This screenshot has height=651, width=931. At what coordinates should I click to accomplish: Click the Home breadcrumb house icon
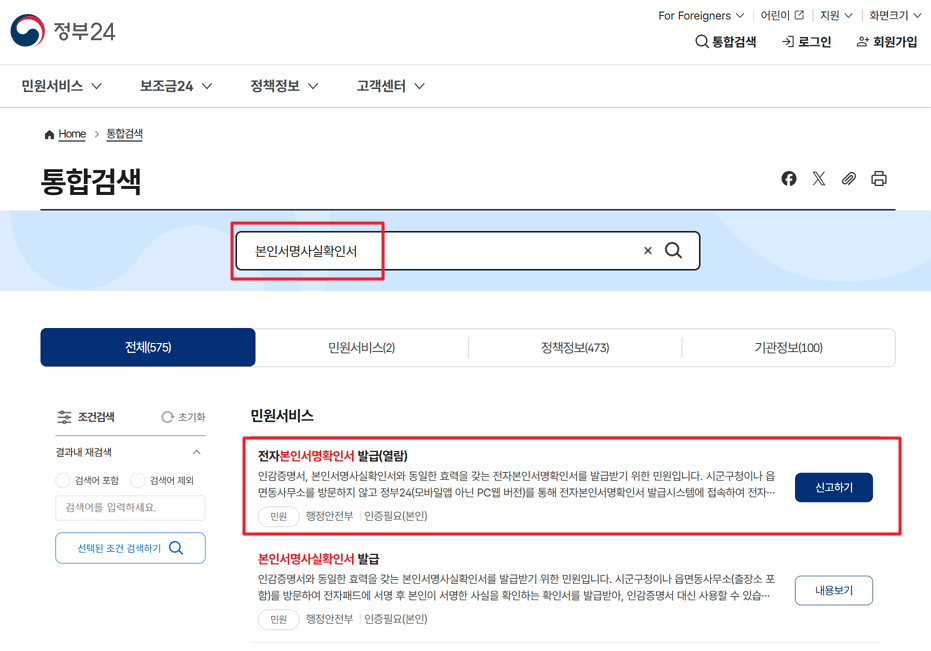tap(48, 133)
